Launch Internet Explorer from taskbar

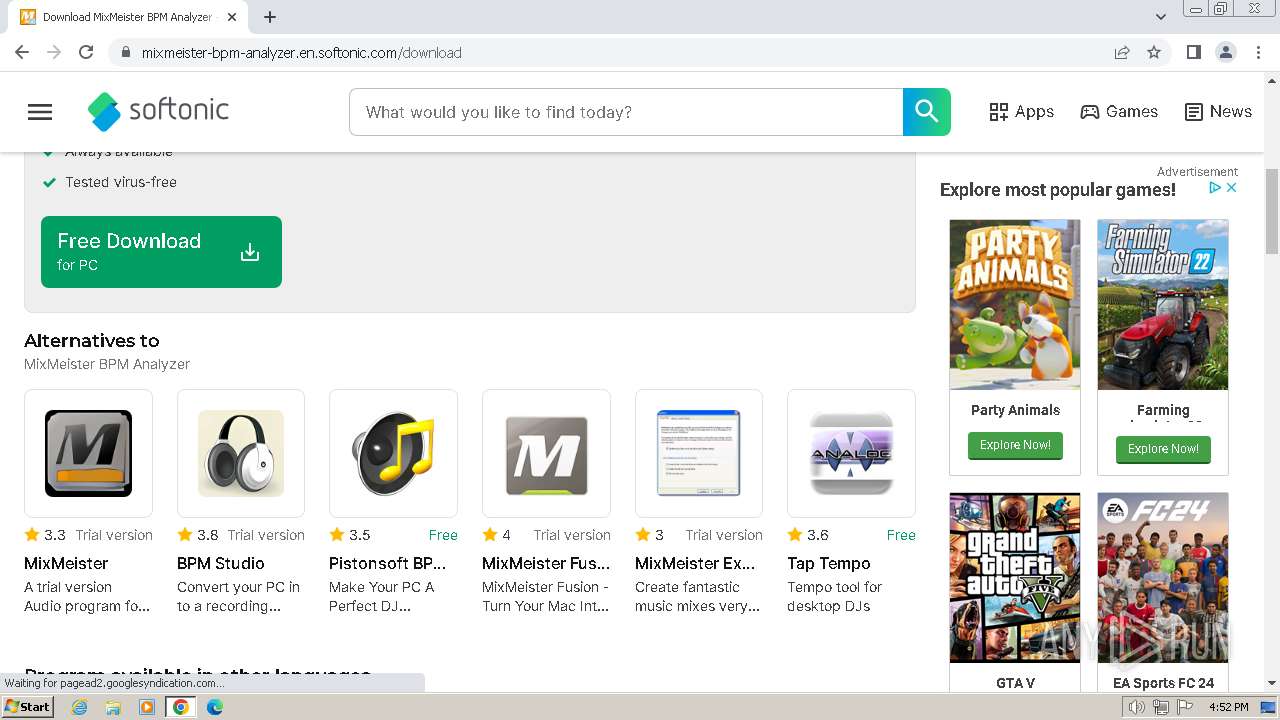tap(80, 707)
